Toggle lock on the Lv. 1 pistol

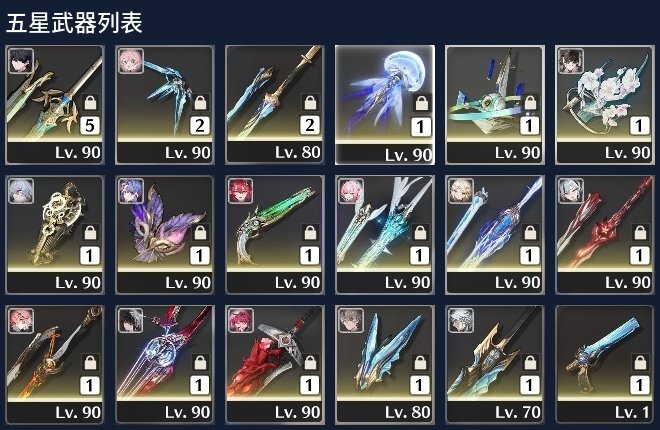tap(640, 363)
